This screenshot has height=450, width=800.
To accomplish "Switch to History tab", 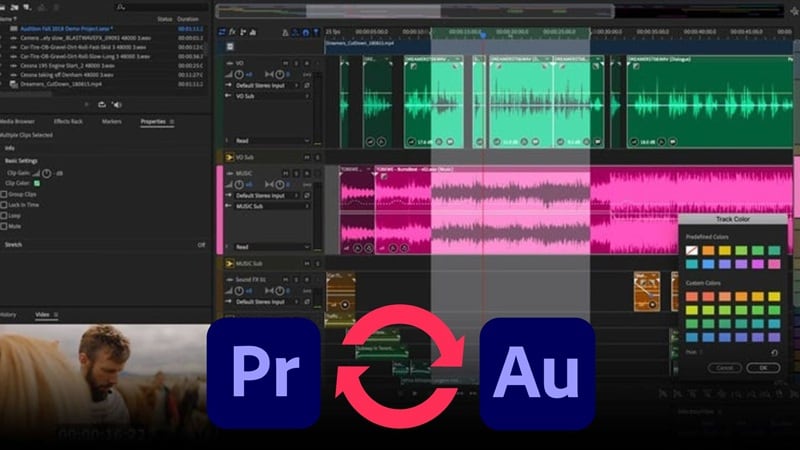I will point(8,315).
